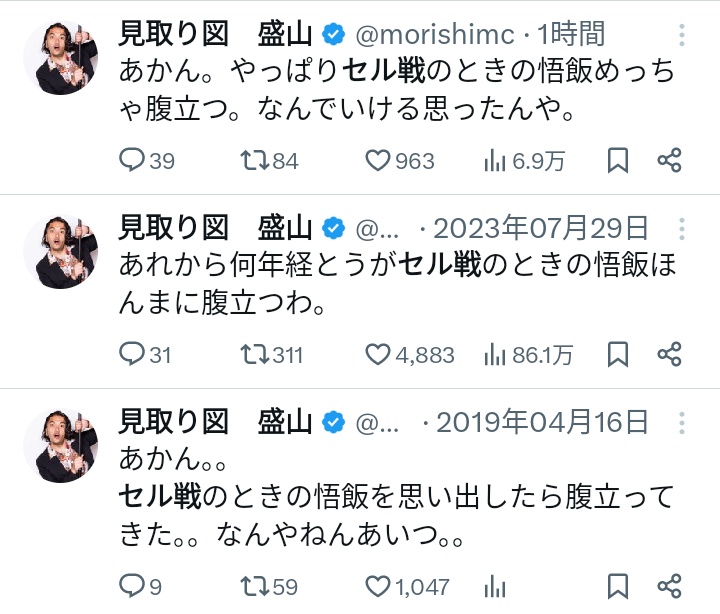Bookmark the 2023年07月29日 tweet
720x614 pixels.
pos(618,354)
